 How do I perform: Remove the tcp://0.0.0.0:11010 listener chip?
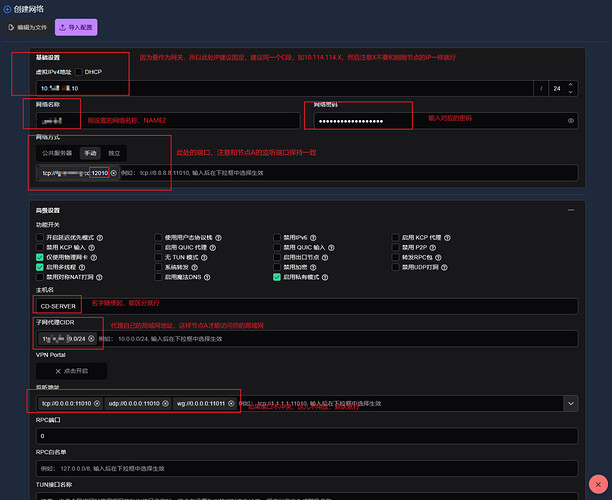click(97, 403)
